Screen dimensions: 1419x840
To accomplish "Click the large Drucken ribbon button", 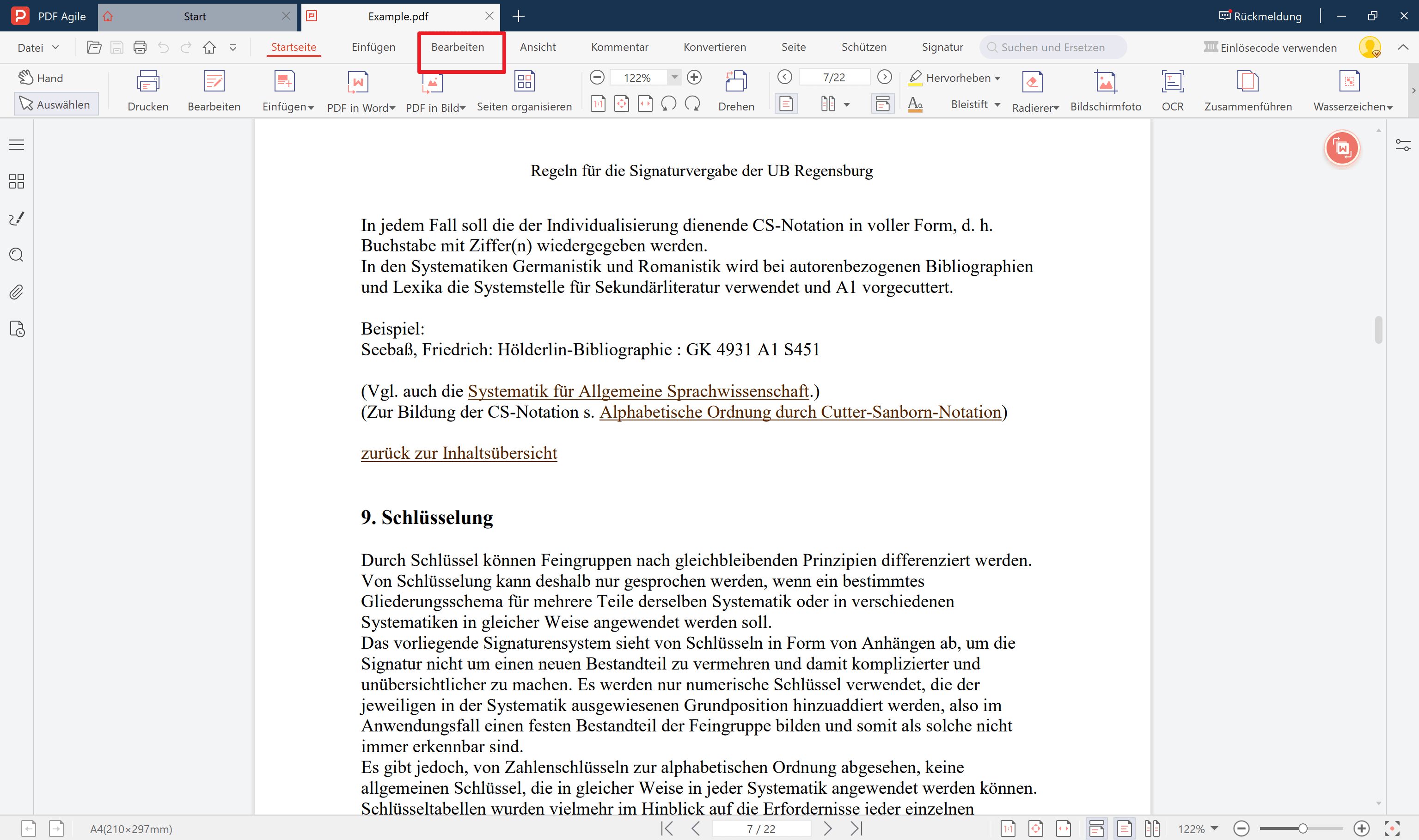I will (x=148, y=91).
